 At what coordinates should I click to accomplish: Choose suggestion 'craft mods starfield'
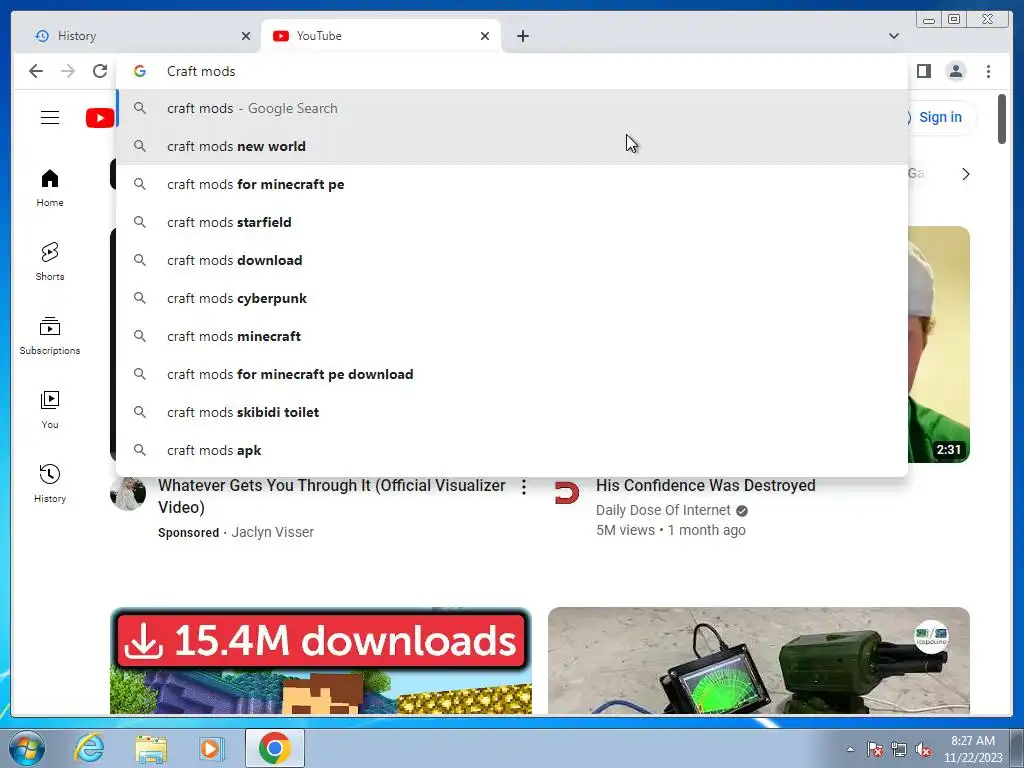[x=512, y=222]
